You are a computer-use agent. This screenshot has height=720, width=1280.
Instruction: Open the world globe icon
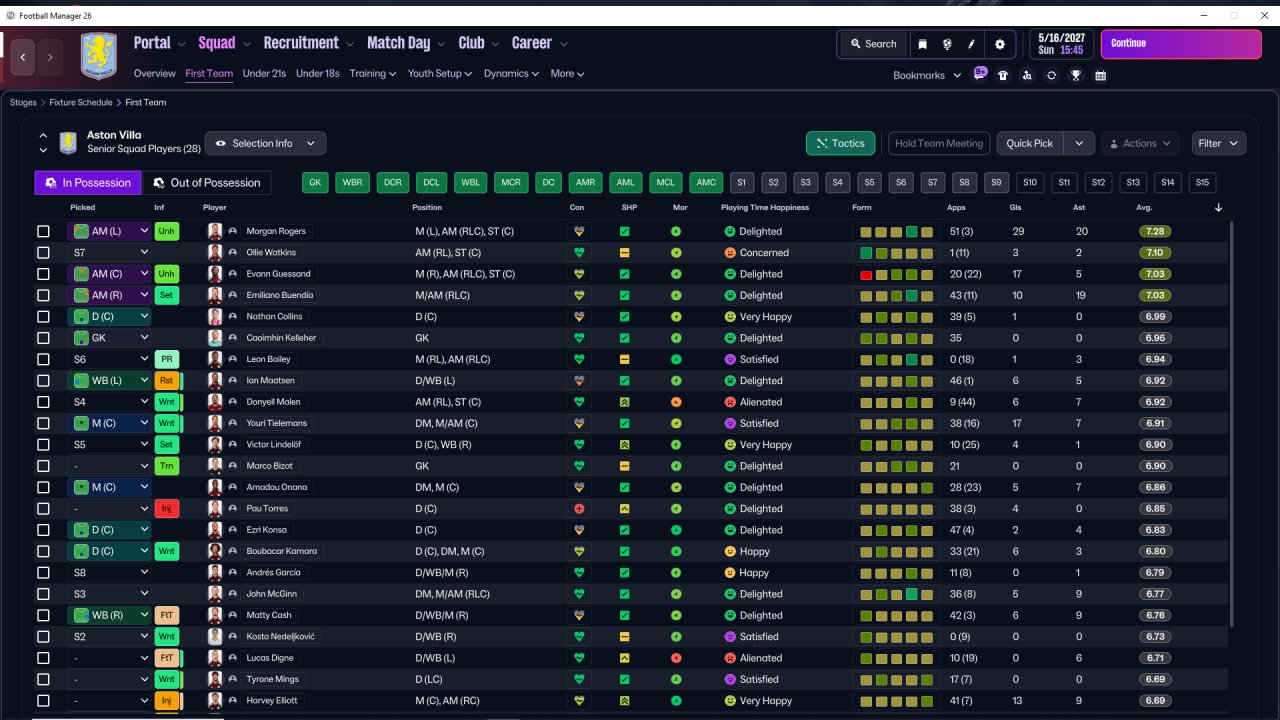coord(947,44)
